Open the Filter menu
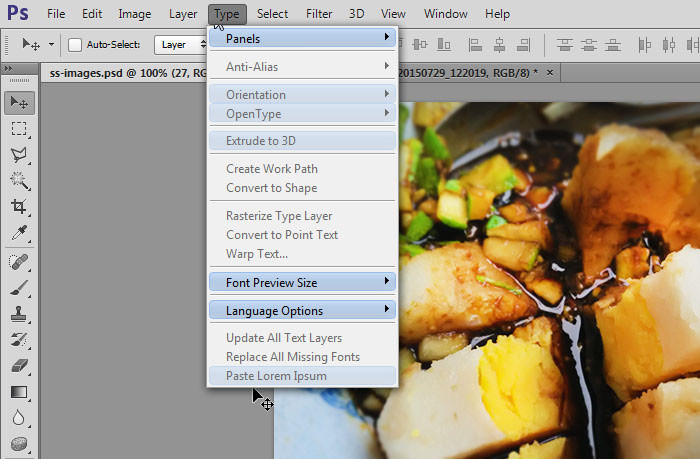This screenshot has height=459, width=700. (x=319, y=14)
